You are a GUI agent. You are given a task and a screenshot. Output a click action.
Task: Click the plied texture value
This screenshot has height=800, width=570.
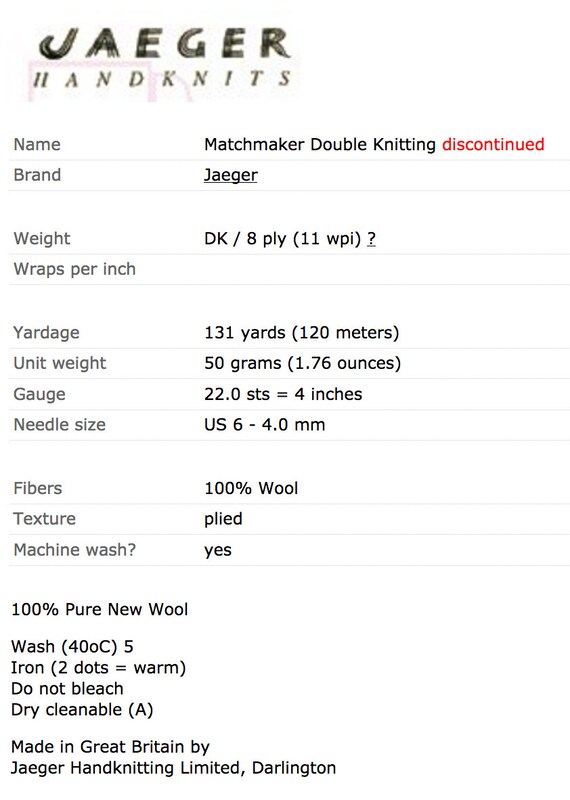coord(223,519)
